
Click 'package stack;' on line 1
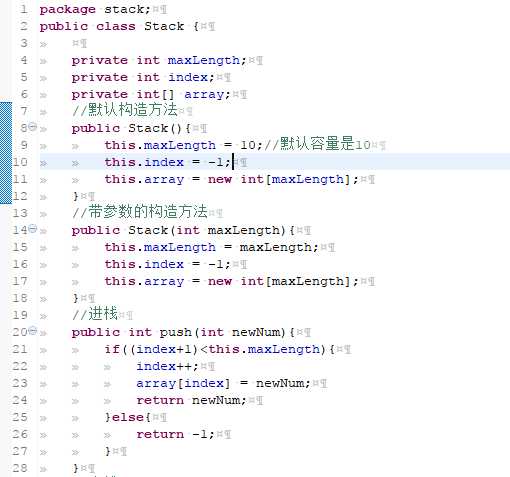pos(95,10)
